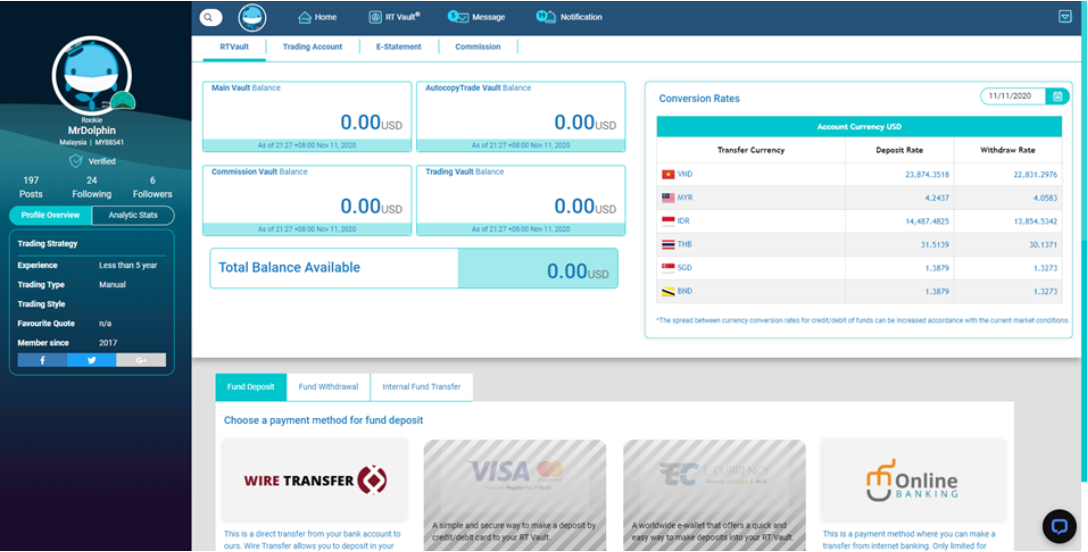Viewport: 1088px width, 552px height.
Task: Click the Malaysia flag icon for MYR
Action: click(x=668, y=198)
